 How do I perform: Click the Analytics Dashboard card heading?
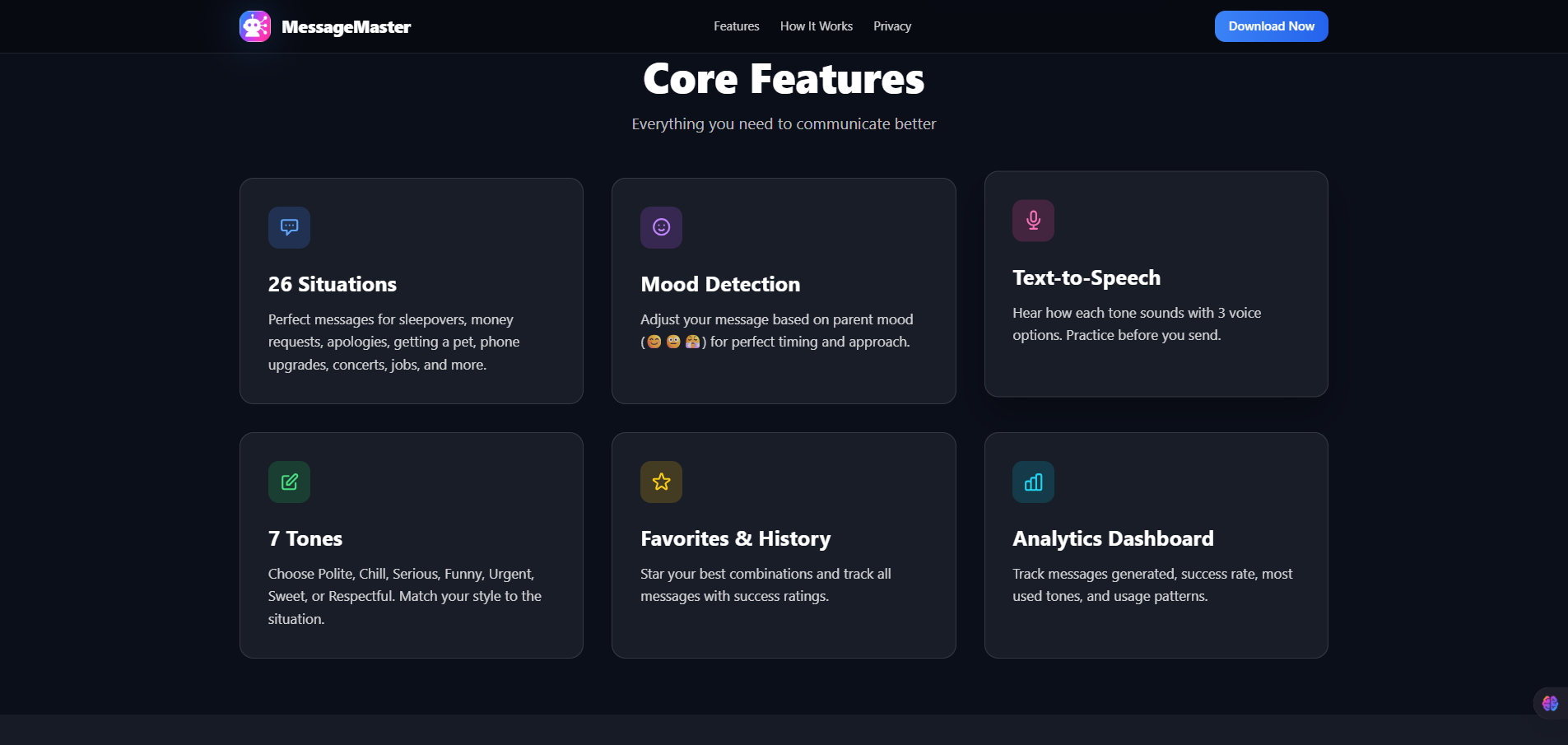coord(1113,539)
